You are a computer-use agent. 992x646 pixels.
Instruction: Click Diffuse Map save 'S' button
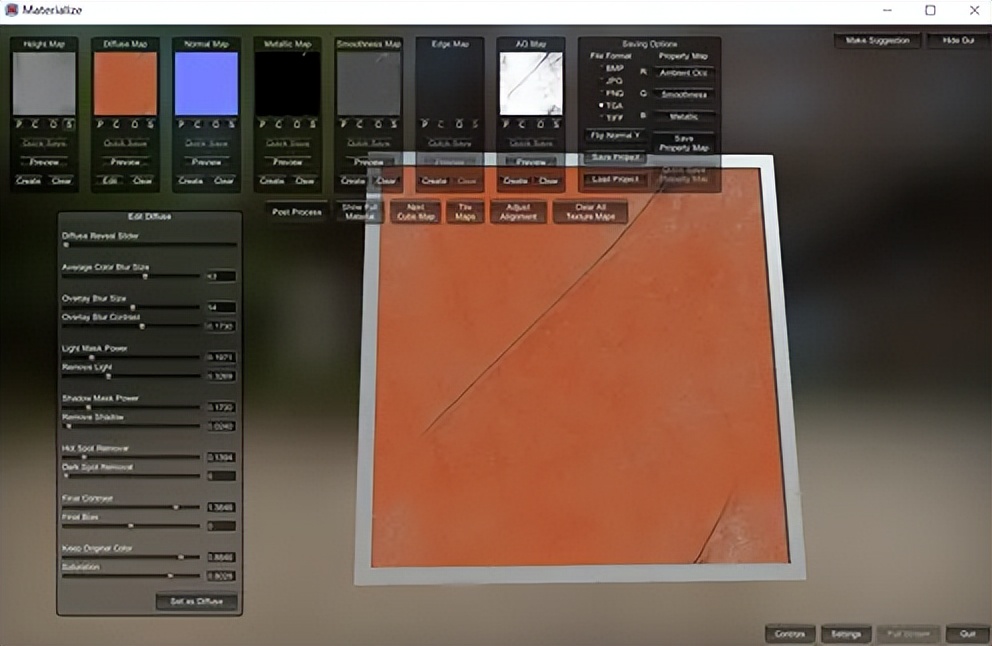click(x=150, y=125)
